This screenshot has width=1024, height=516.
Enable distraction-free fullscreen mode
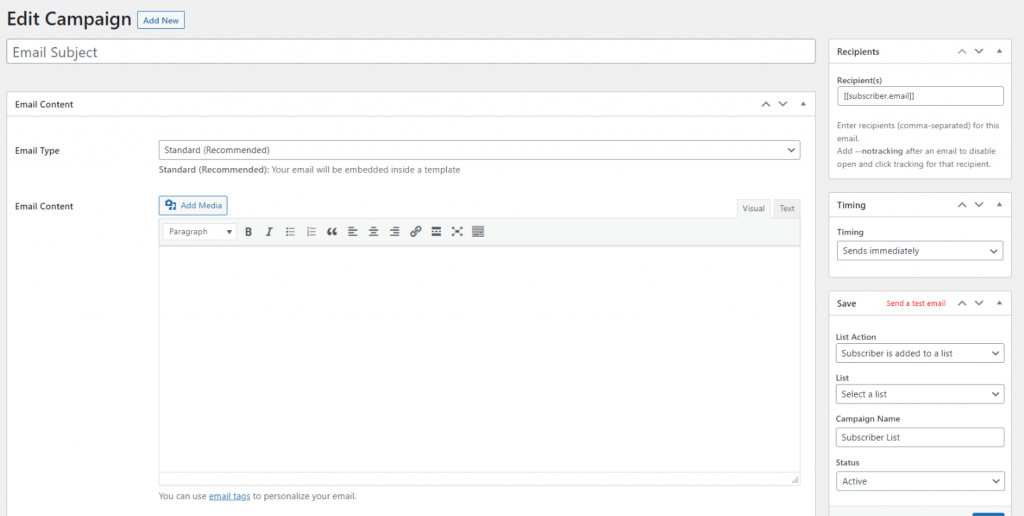457,231
